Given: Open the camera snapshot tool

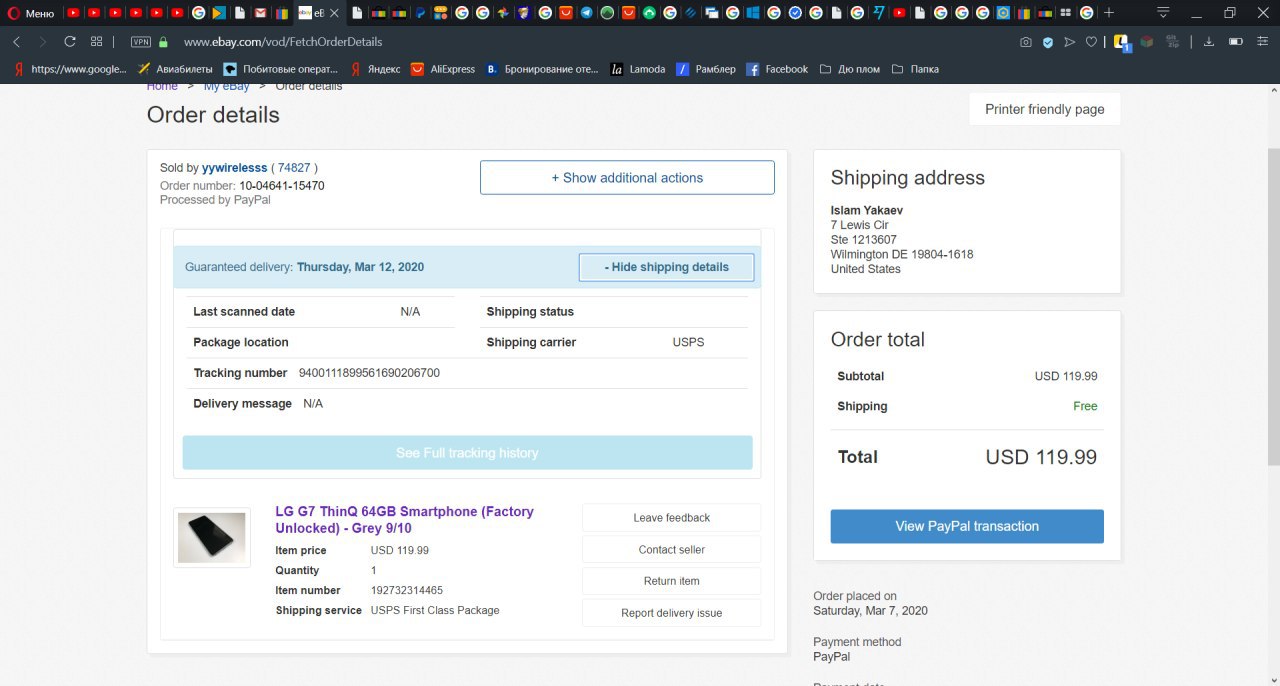Looking at the screenshot, I should [1026, 42].
